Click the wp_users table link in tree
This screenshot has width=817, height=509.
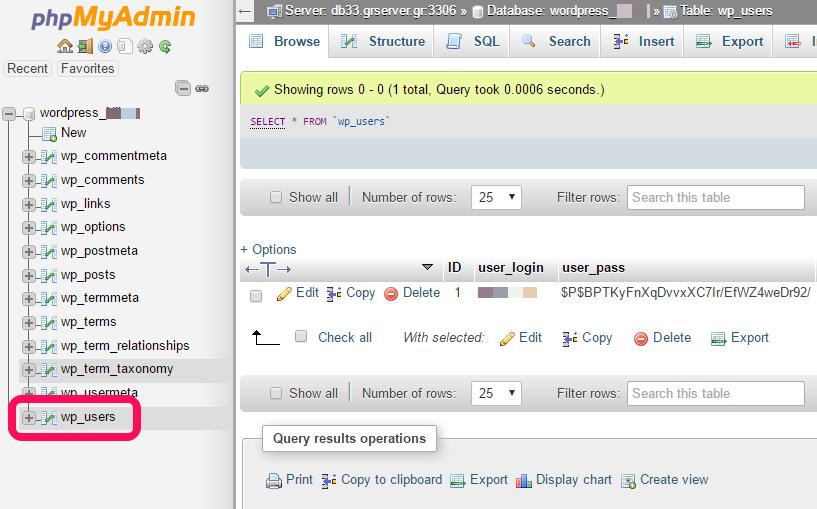[88, 417]
